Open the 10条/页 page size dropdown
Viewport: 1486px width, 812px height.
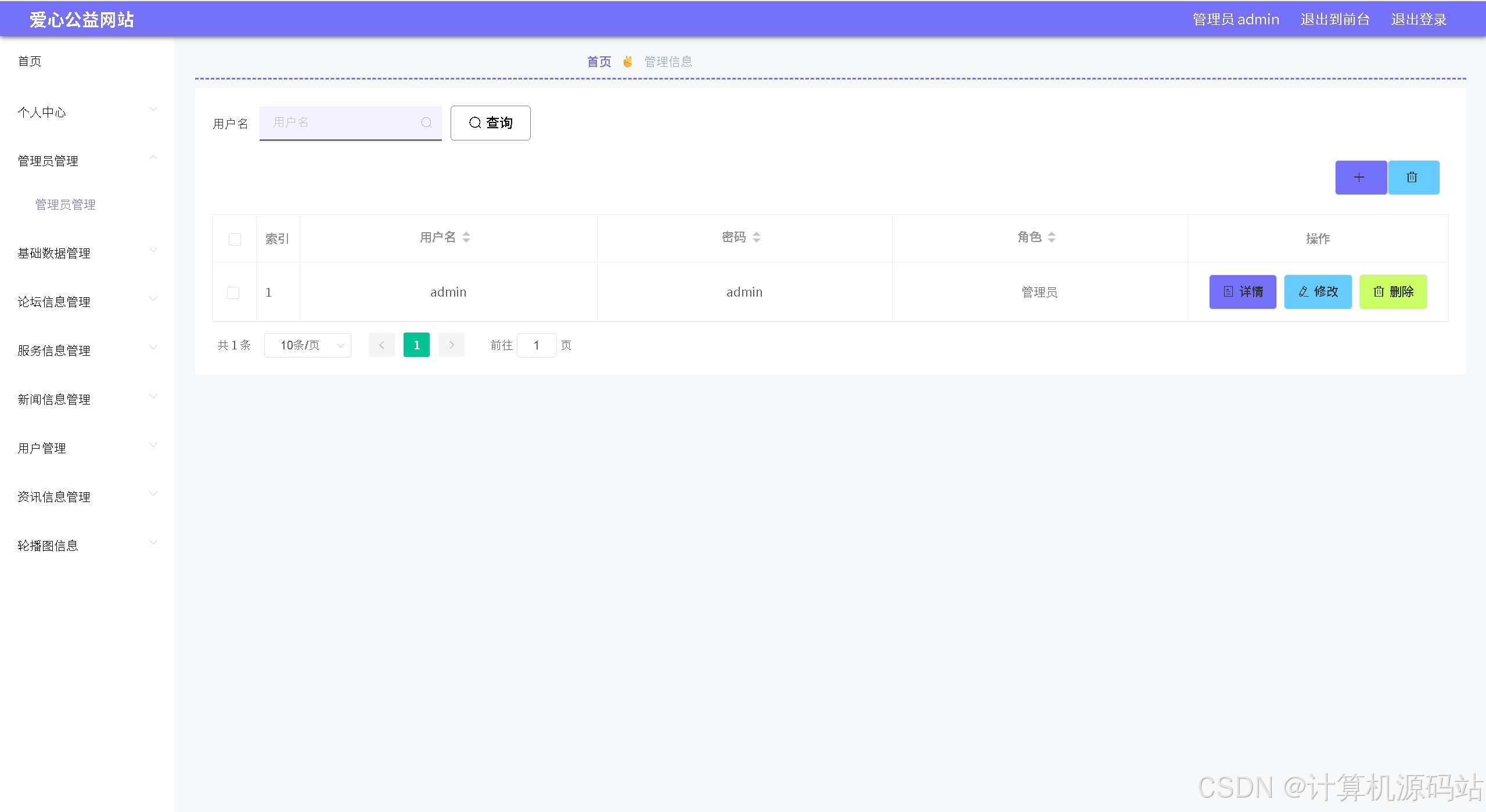308,345
